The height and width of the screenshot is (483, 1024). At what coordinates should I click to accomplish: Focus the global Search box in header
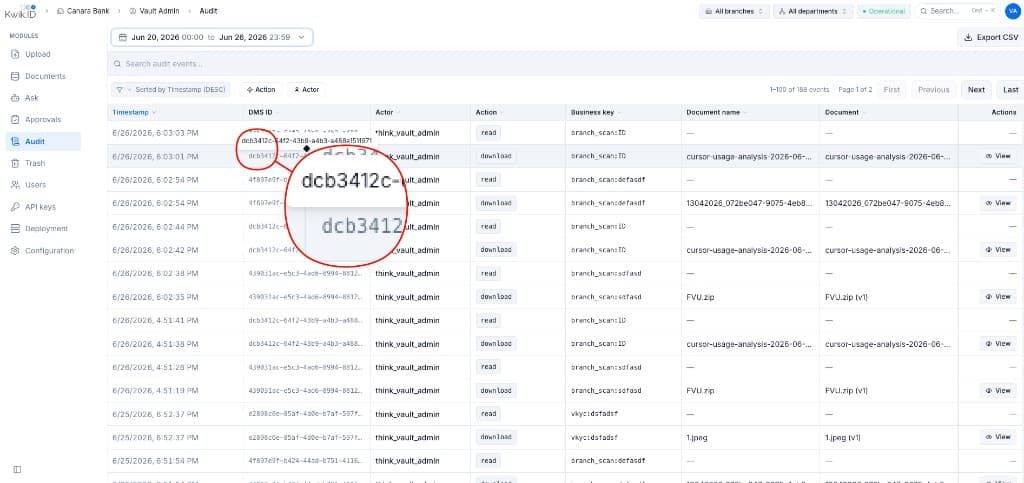pyautogui.click(x=957, y=11)
